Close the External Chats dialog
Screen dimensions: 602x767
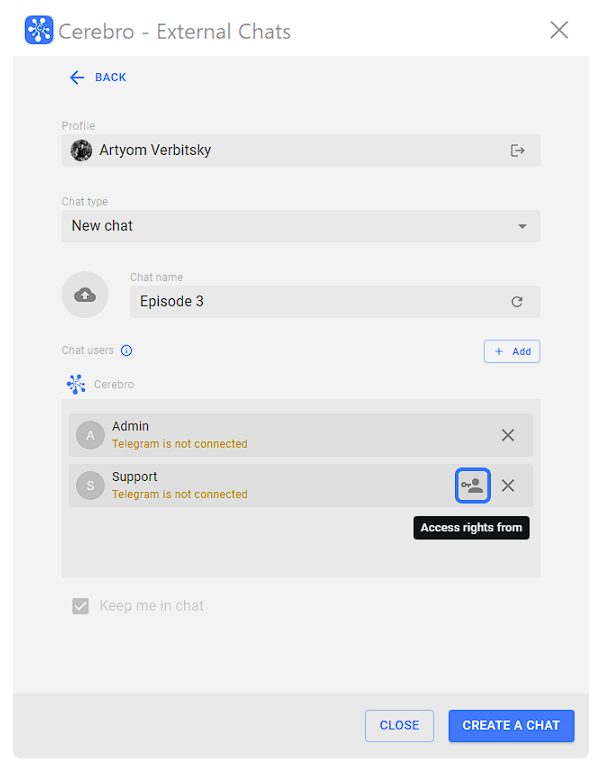click(559, 30)
